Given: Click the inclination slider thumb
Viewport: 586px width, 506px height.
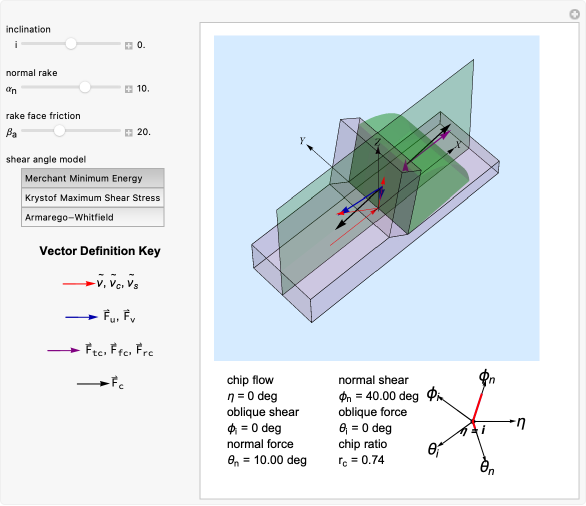Looking at the screenshot, I should click(x=71, y=44).
